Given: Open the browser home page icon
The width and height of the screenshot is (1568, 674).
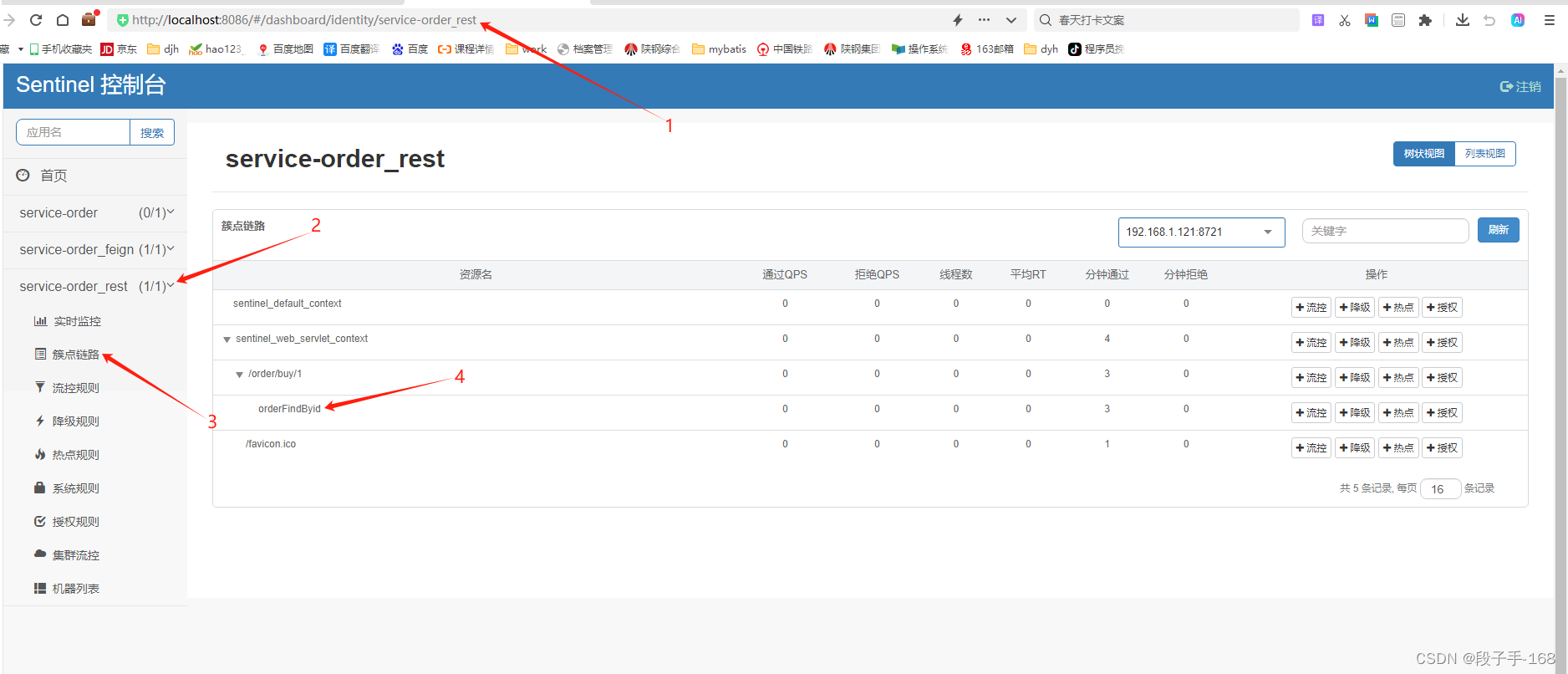Looking at the screenshot, I should point(63,20).
